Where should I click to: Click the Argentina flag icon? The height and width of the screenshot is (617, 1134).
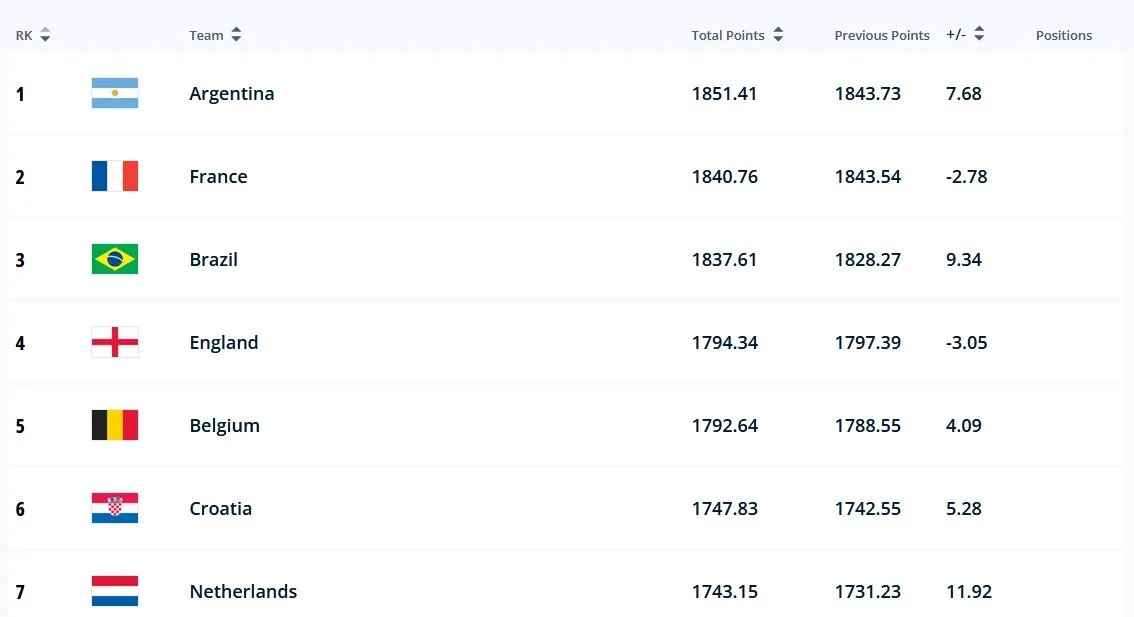click(115, 93)
